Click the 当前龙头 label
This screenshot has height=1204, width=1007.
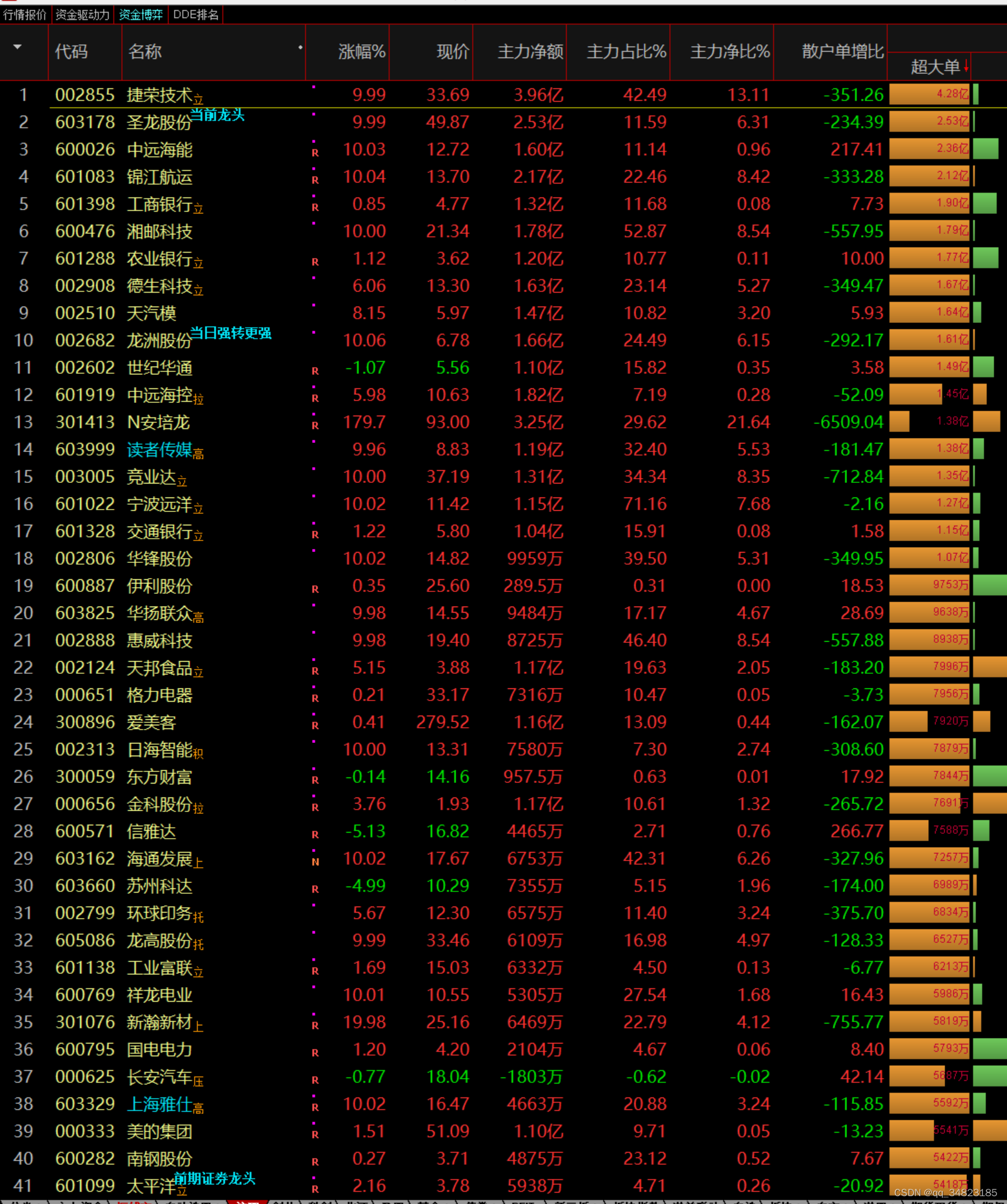[217, 115]
